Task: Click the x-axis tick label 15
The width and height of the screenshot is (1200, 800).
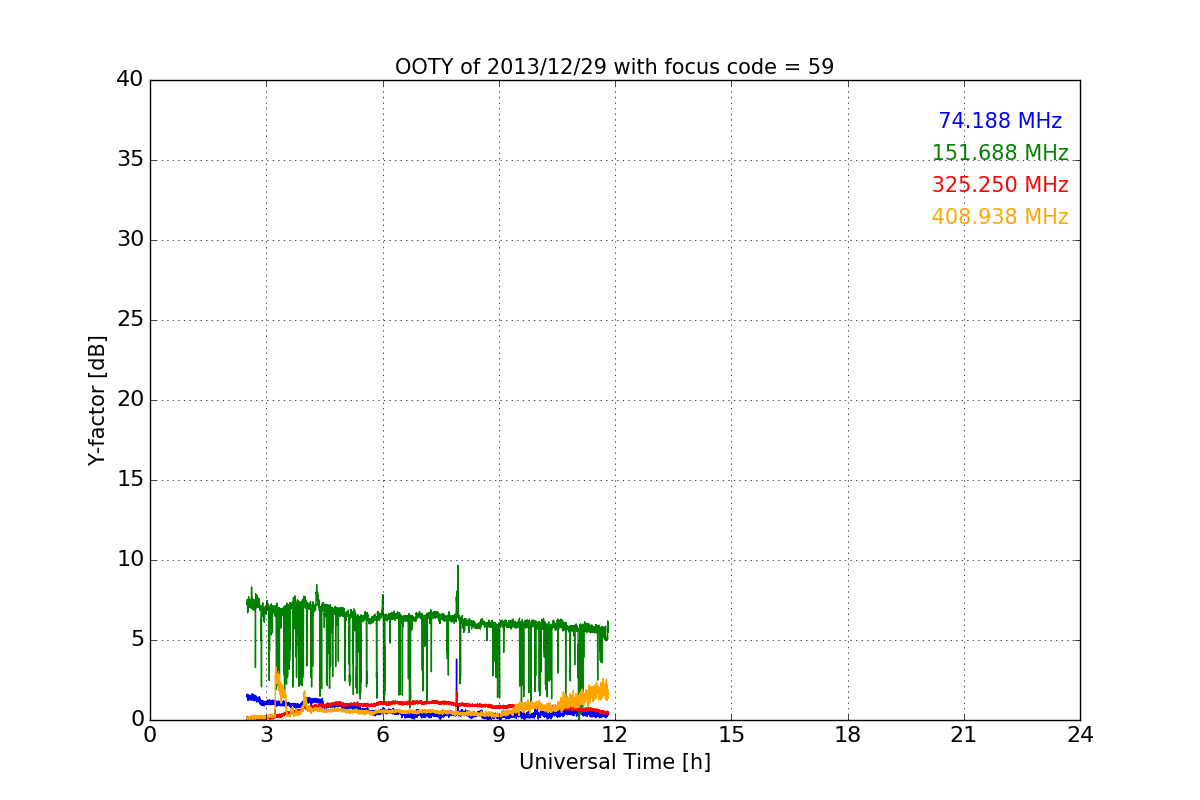Action: [x=731, y=735]
